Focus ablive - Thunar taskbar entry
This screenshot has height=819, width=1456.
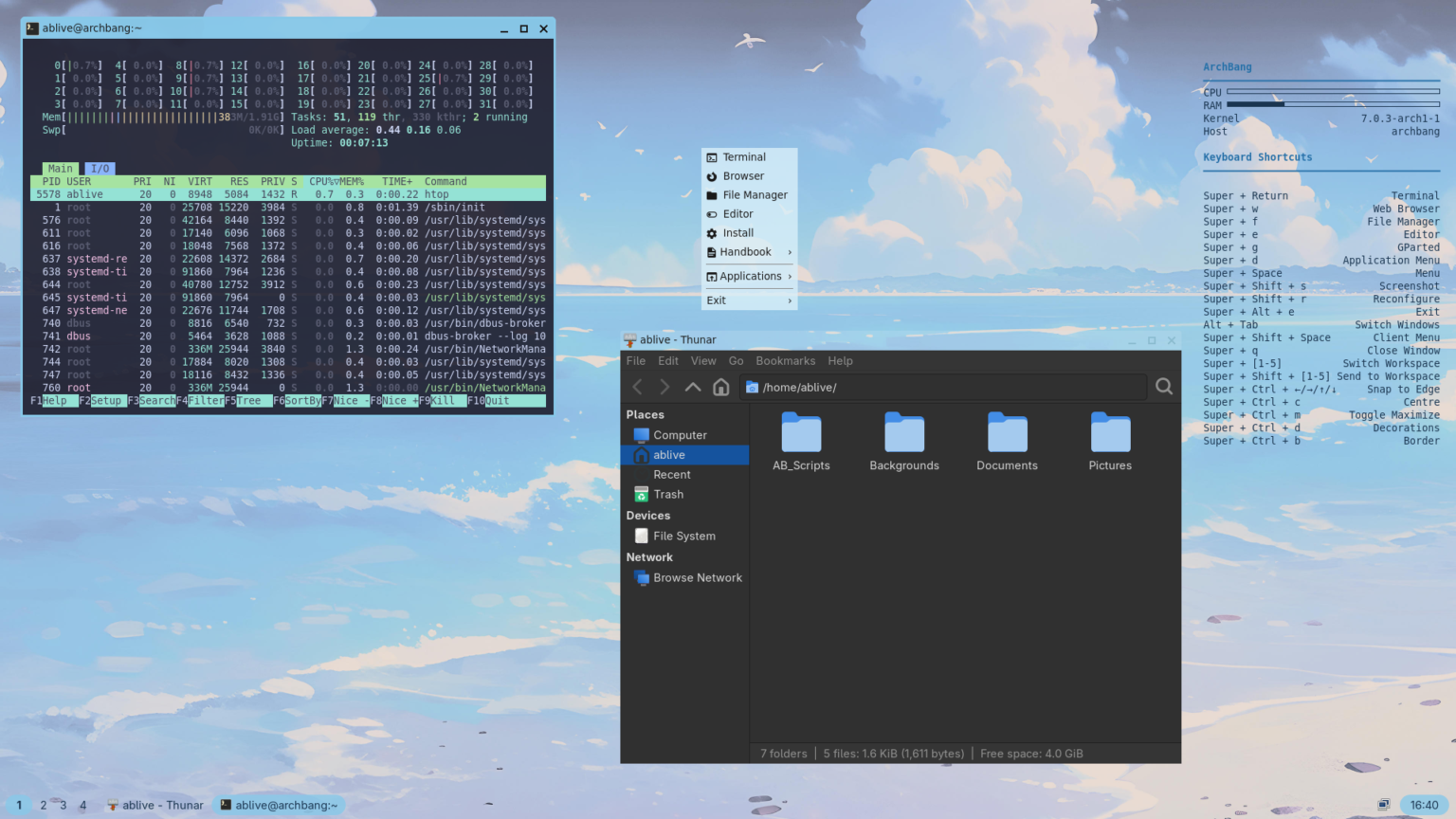point(155,805)
